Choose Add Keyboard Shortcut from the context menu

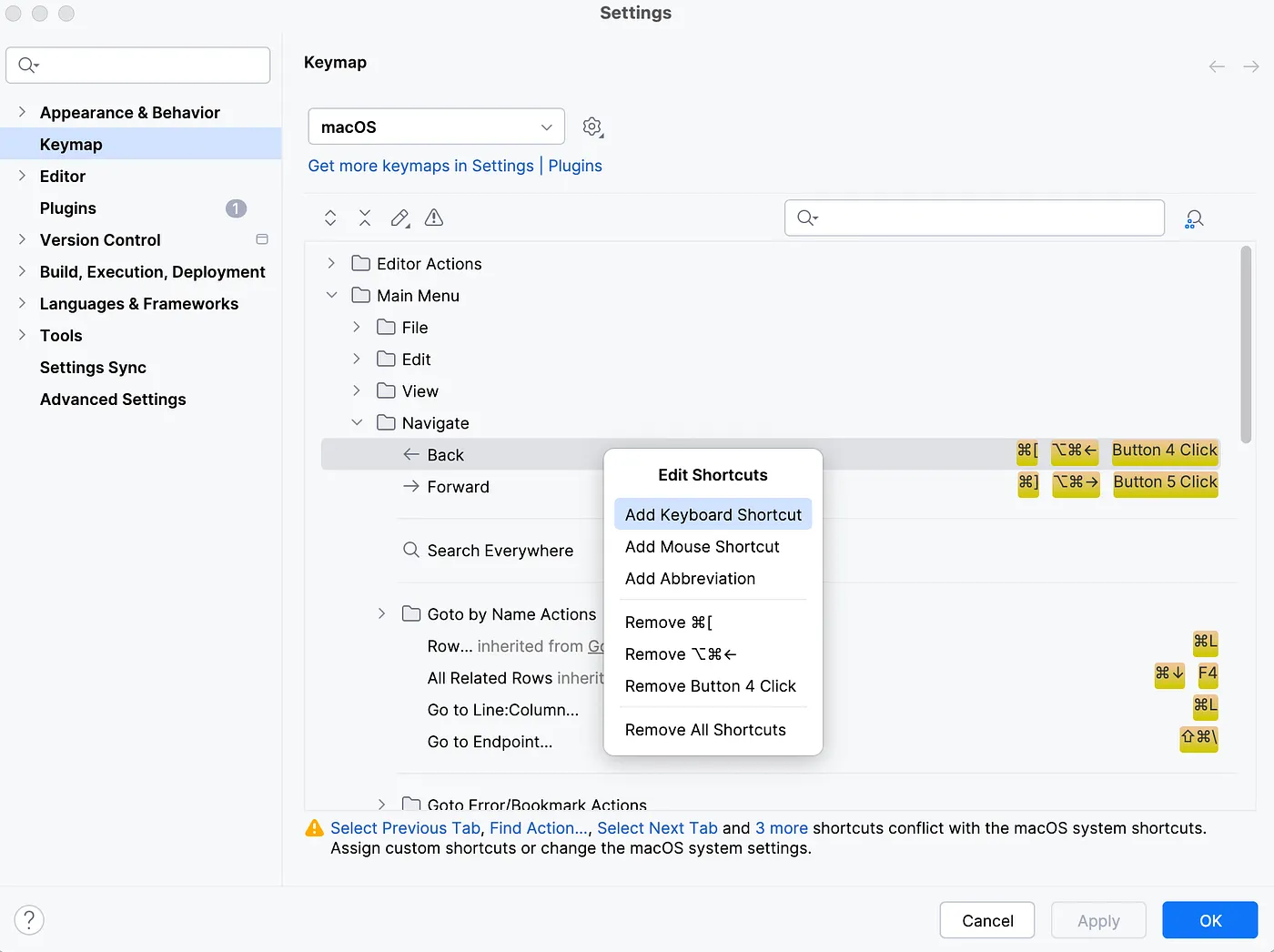point(713,514)
